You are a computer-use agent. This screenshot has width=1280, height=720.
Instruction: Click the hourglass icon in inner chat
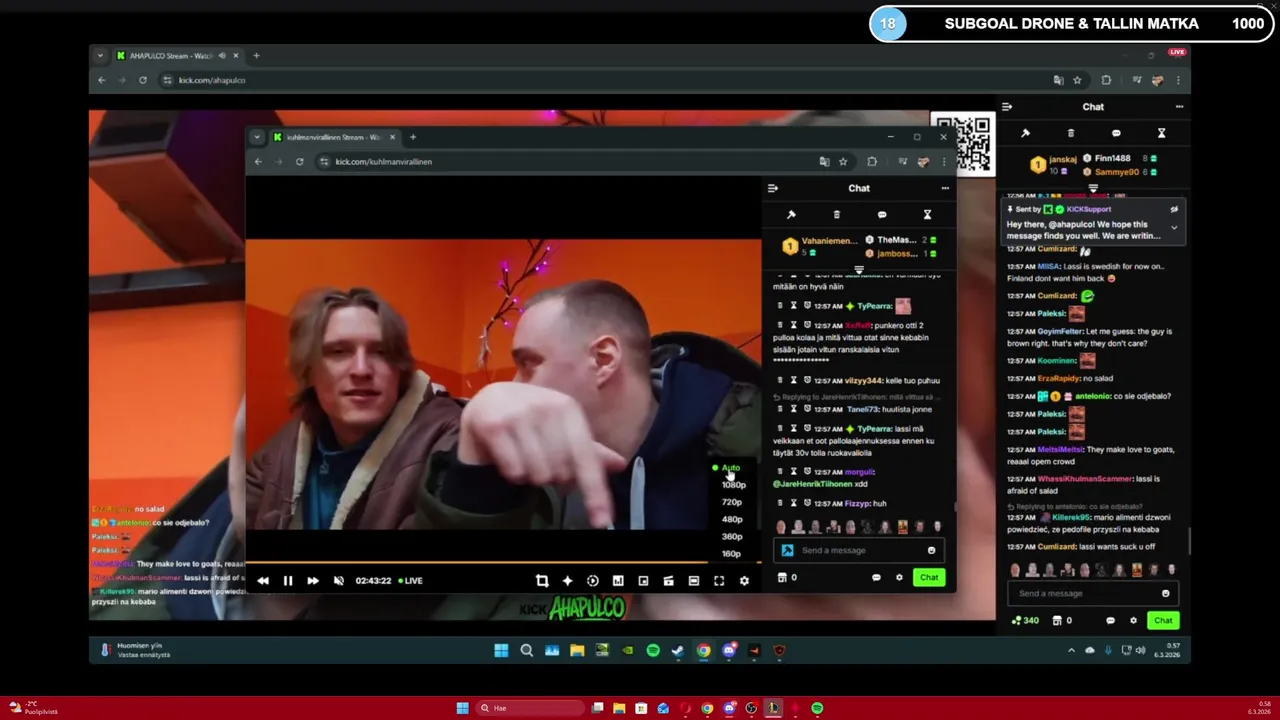tap(927, 214)
